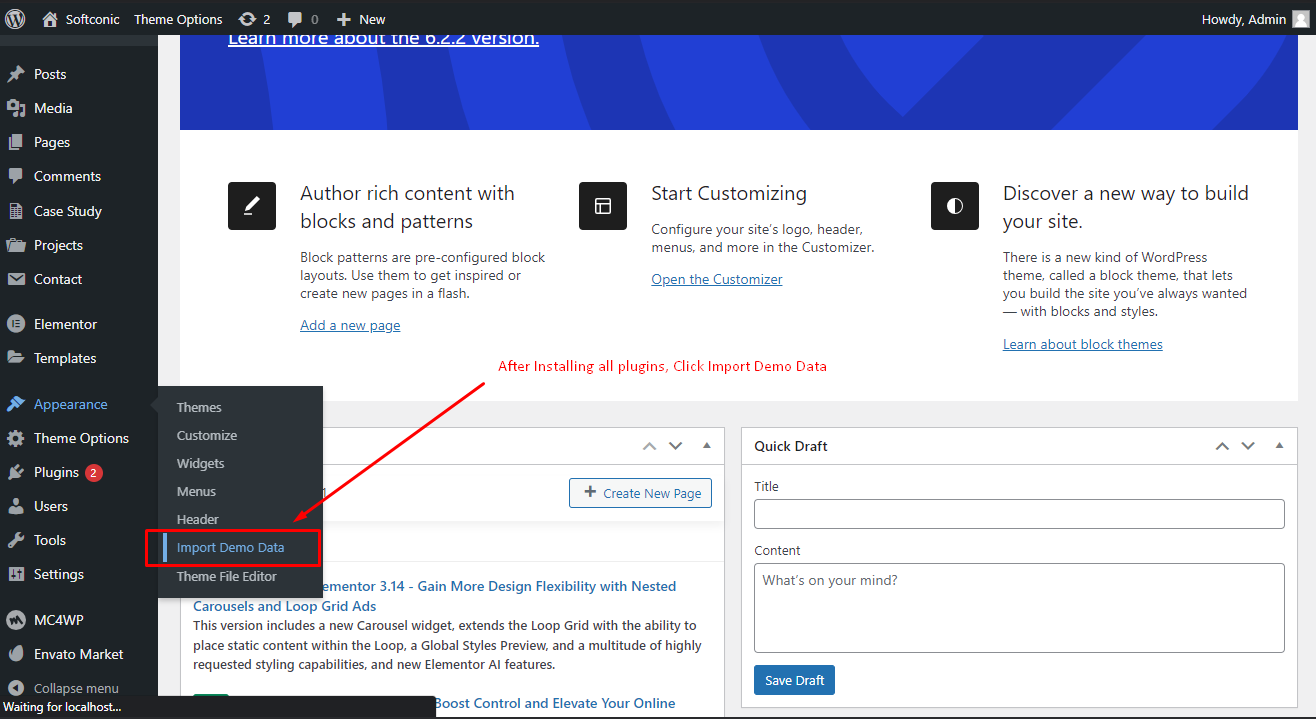Move Quick Draft panel down with chevron
The image size is (1316, 719).
point(1248,446)
